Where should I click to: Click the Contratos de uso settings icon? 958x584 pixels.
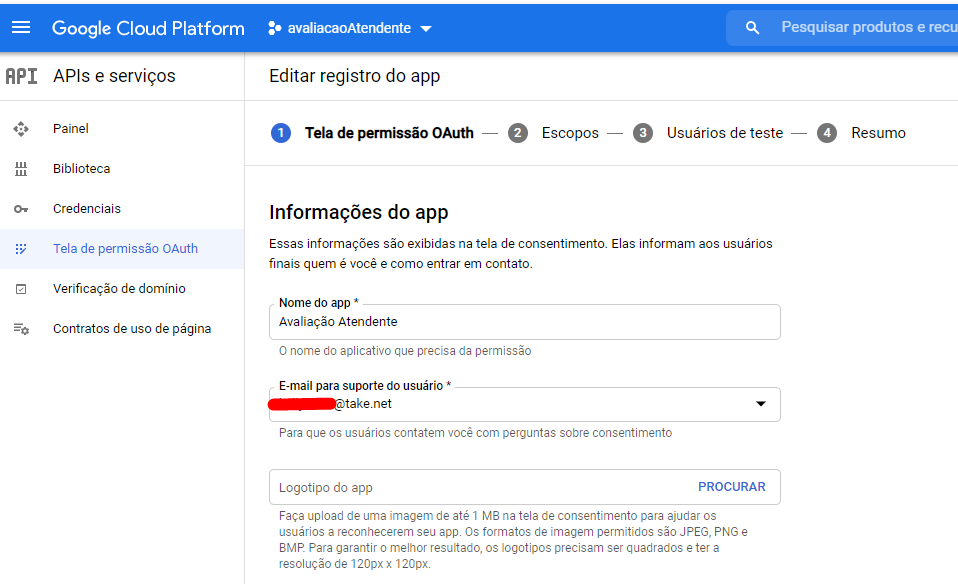[21, 329]
